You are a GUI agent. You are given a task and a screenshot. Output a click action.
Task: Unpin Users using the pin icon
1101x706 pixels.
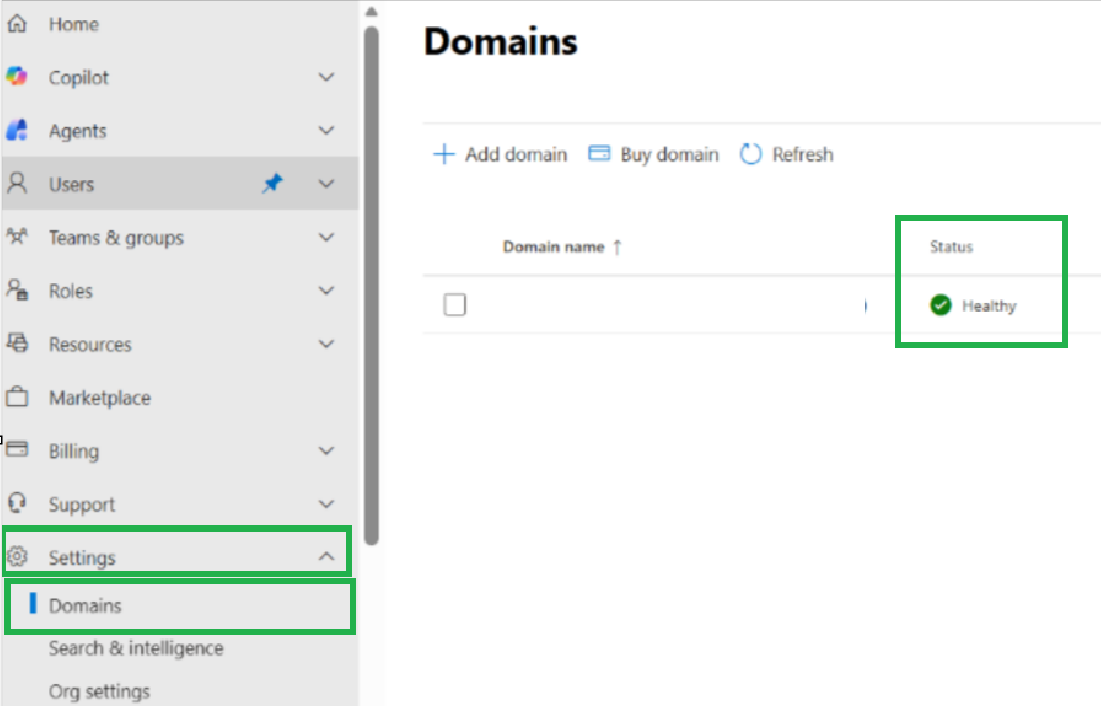[272, 183]
